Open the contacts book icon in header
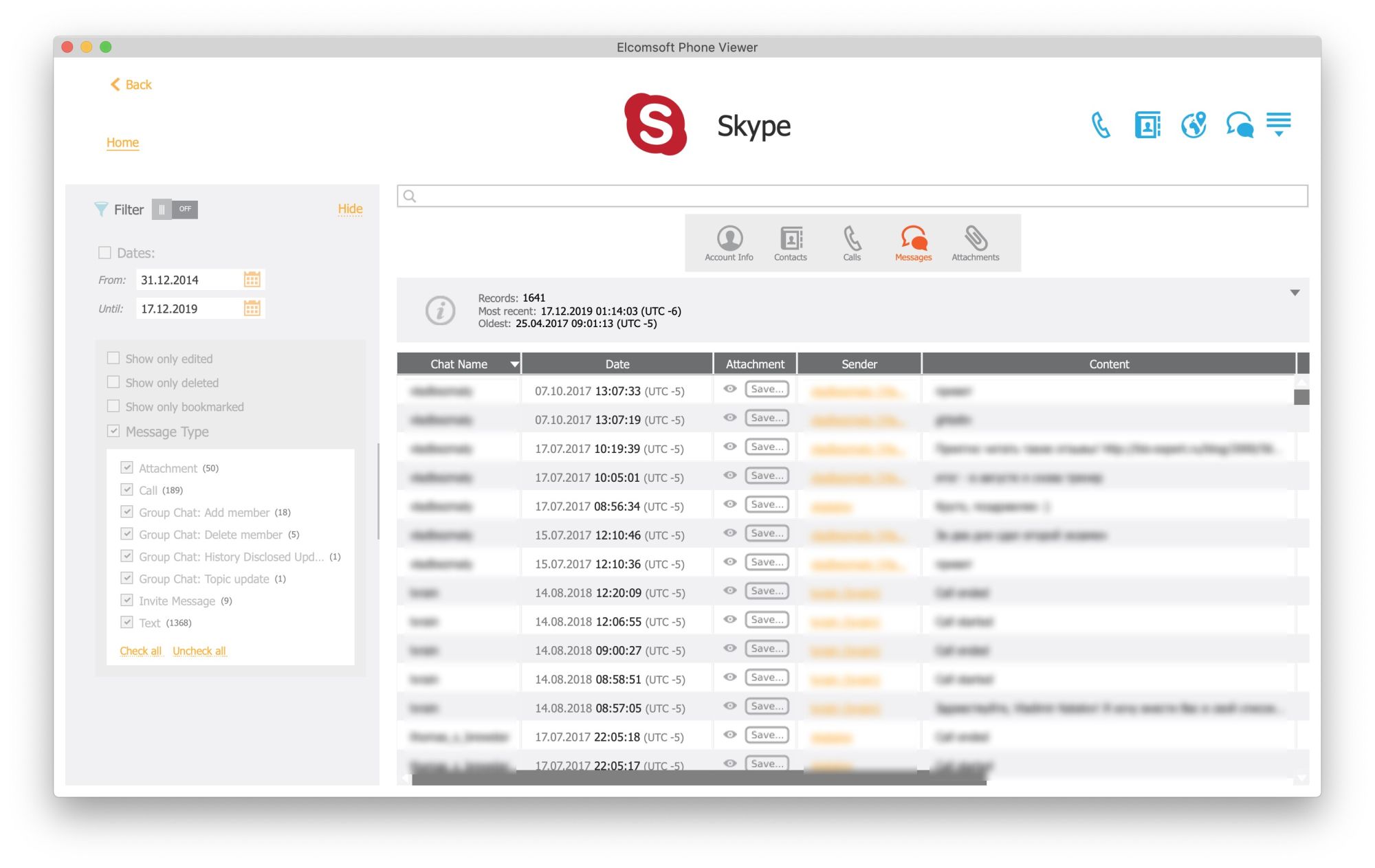Viewport: 1375px width, 868px height. point(1147,125)
